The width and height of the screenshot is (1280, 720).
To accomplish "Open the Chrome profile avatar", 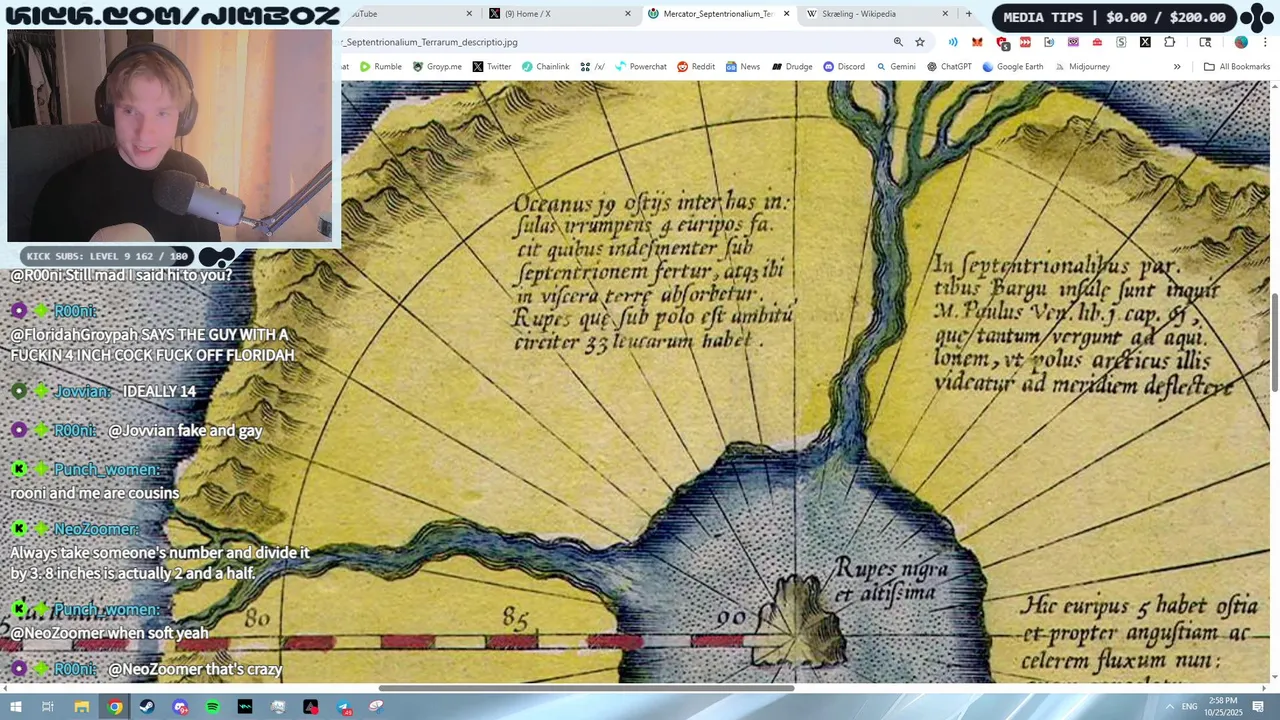I will point(1241,42).
